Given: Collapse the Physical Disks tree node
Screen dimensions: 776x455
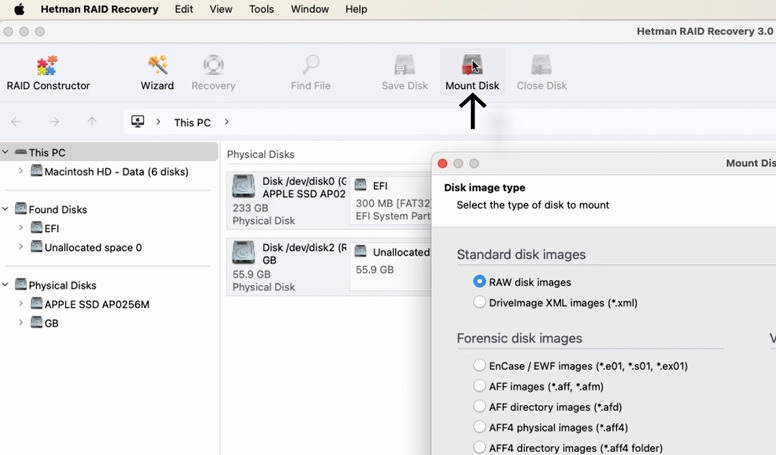Looking at the screenshot, I should point(5,285).
